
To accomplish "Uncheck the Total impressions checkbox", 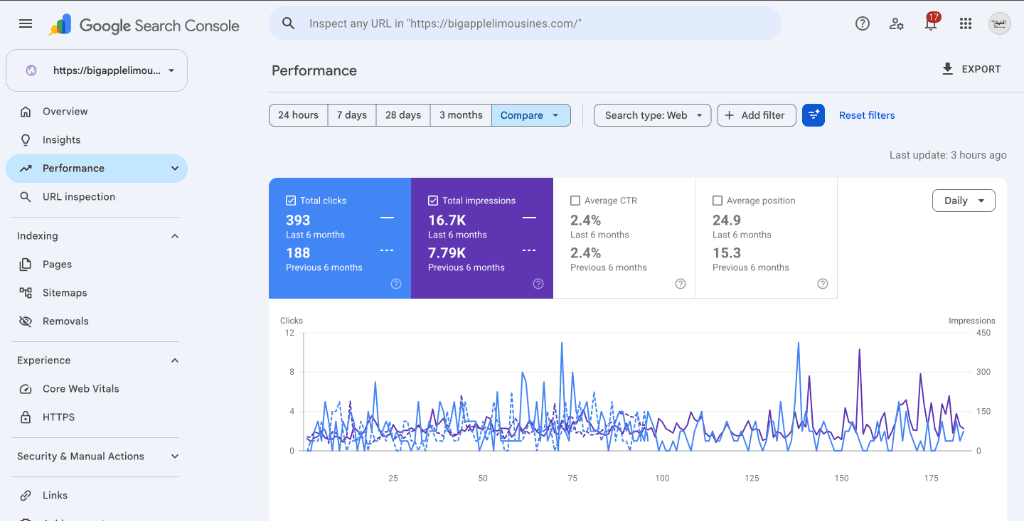I will (x=433, y=200).
